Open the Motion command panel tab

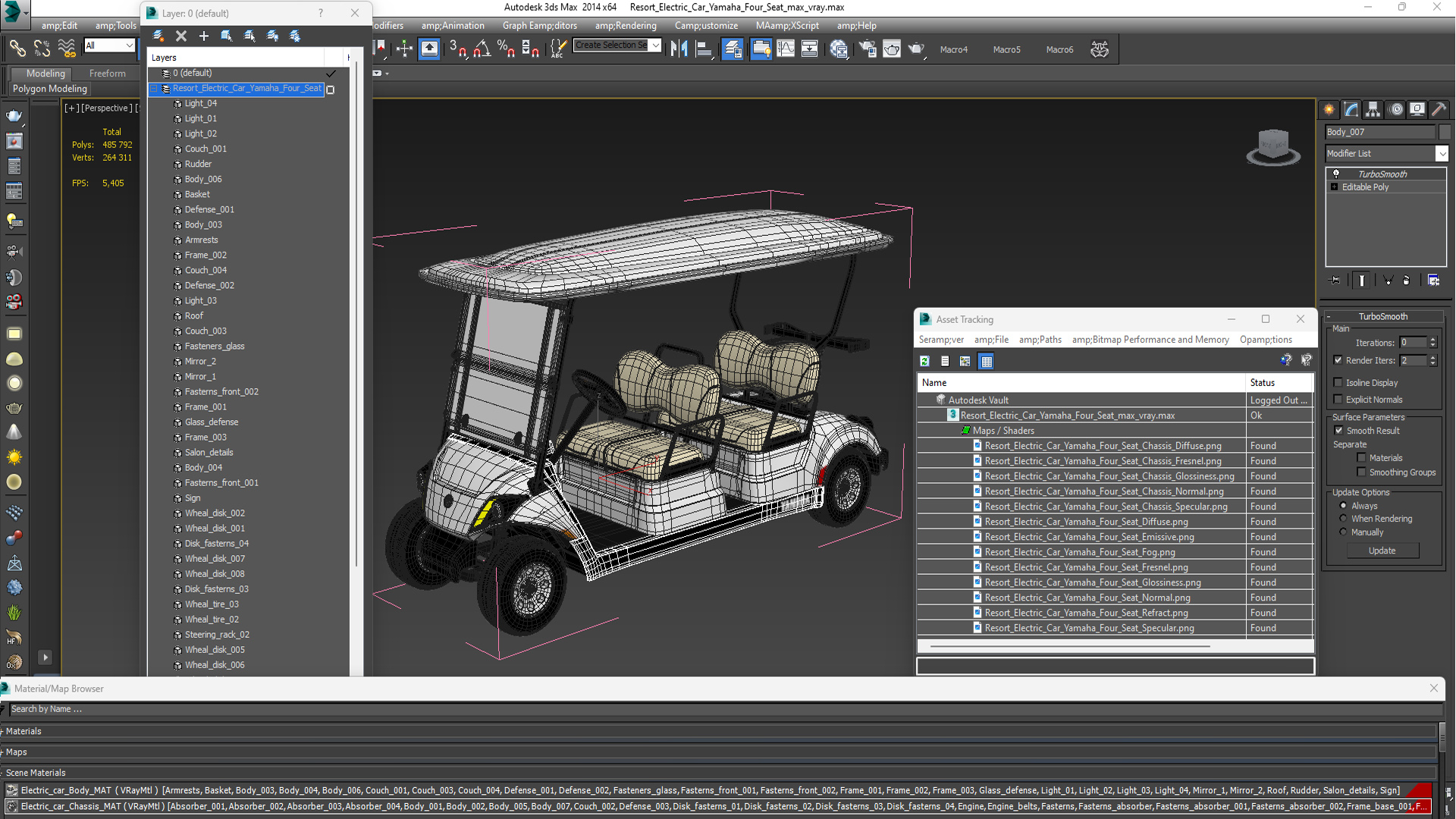(1395, 110)
